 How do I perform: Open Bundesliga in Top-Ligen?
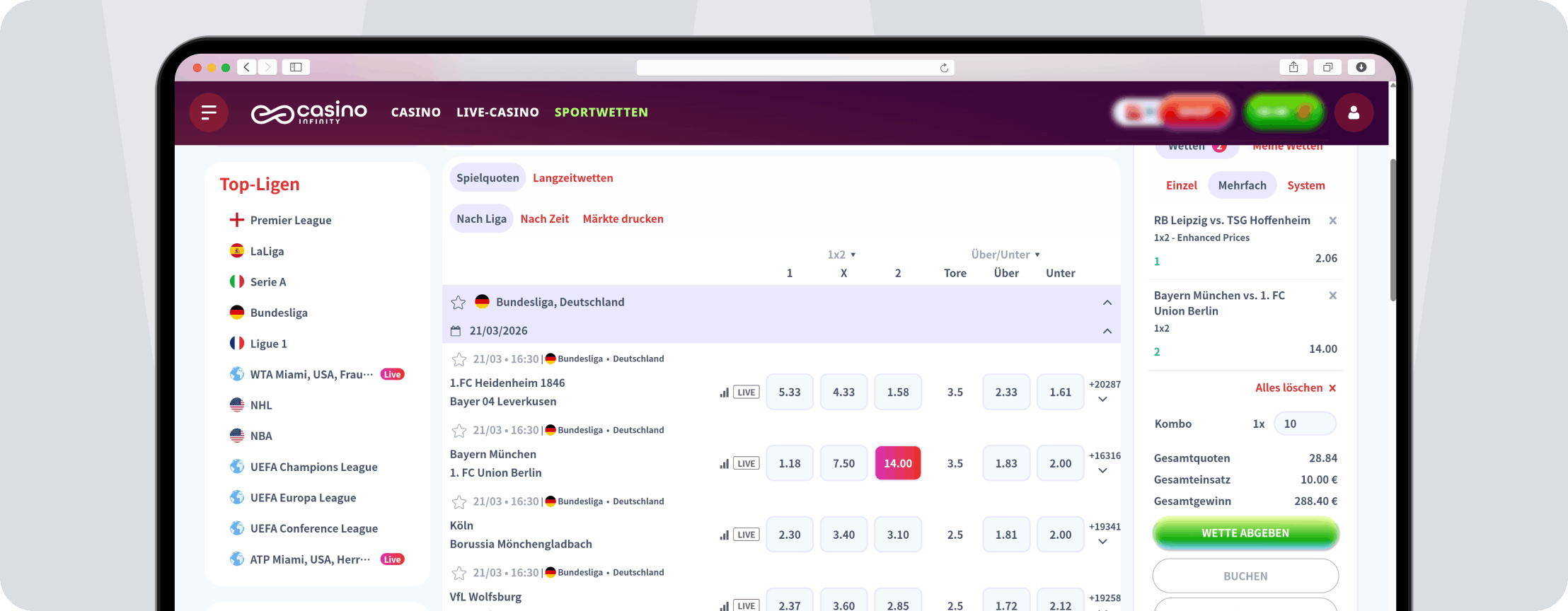279,313
